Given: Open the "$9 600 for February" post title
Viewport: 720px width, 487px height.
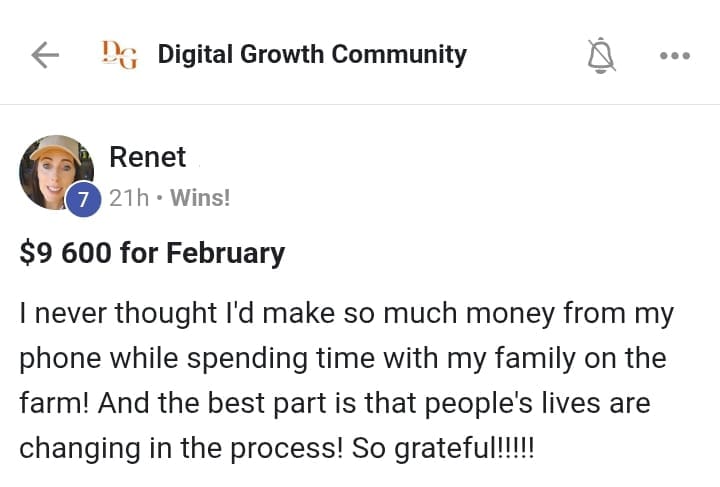Looking at the screenshot, I should point(152,253).
